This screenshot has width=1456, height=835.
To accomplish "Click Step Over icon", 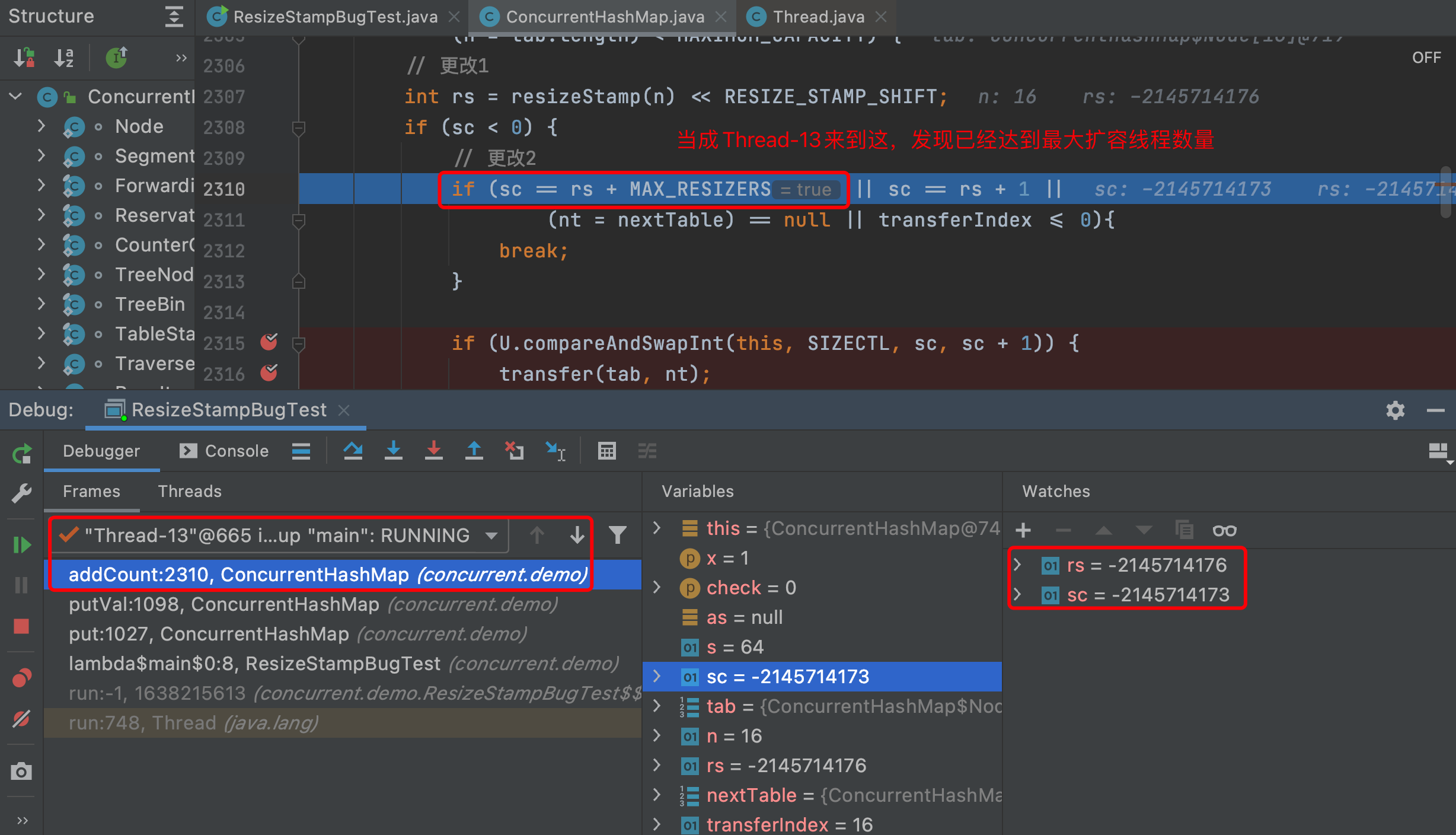I will pos(353,451).
